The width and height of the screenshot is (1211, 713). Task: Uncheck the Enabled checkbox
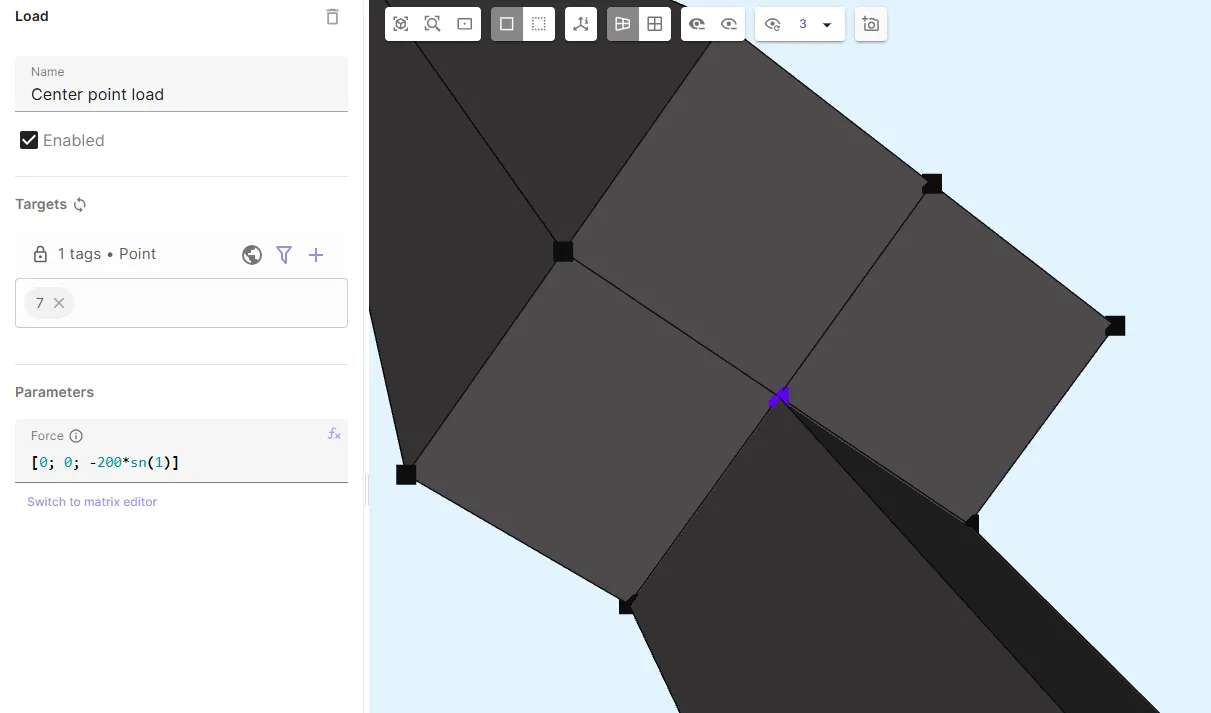(x=29, y=140)
